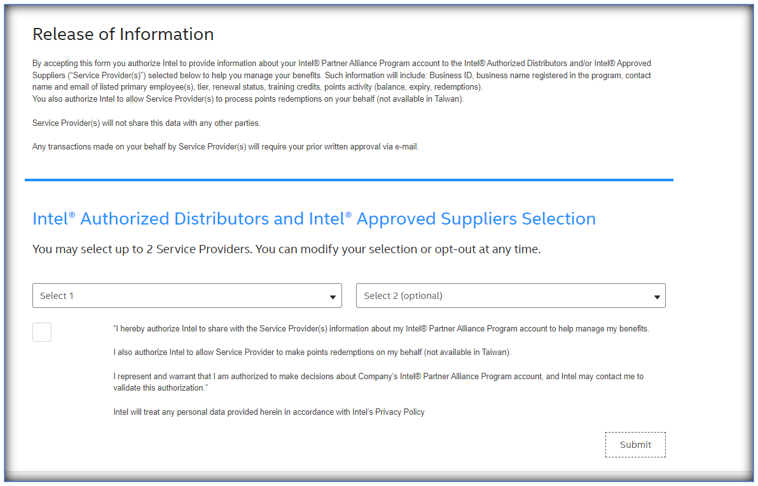Click the 'Select 1' placeholder text
Image resolution: width=758 pixels, height=486 pixels.
[x=57, y=296]
